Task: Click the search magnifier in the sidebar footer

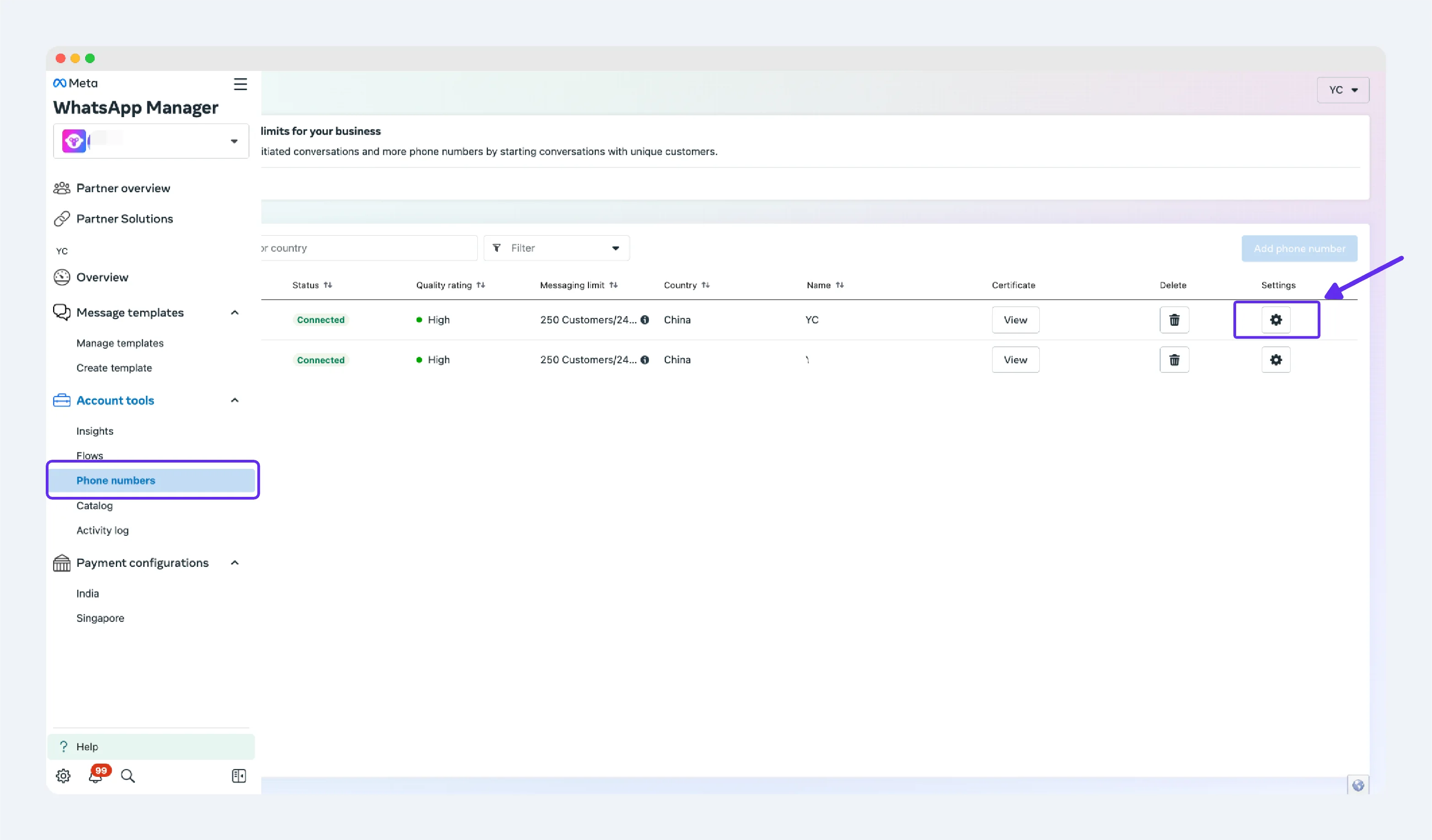Action: click(128, 776)
